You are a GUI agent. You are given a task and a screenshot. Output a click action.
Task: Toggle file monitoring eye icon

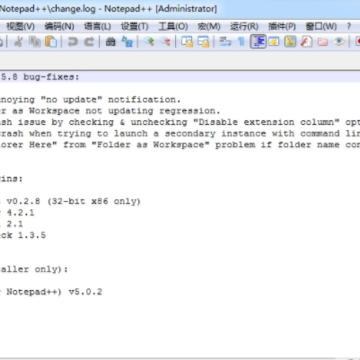click(x=339, y=42)
